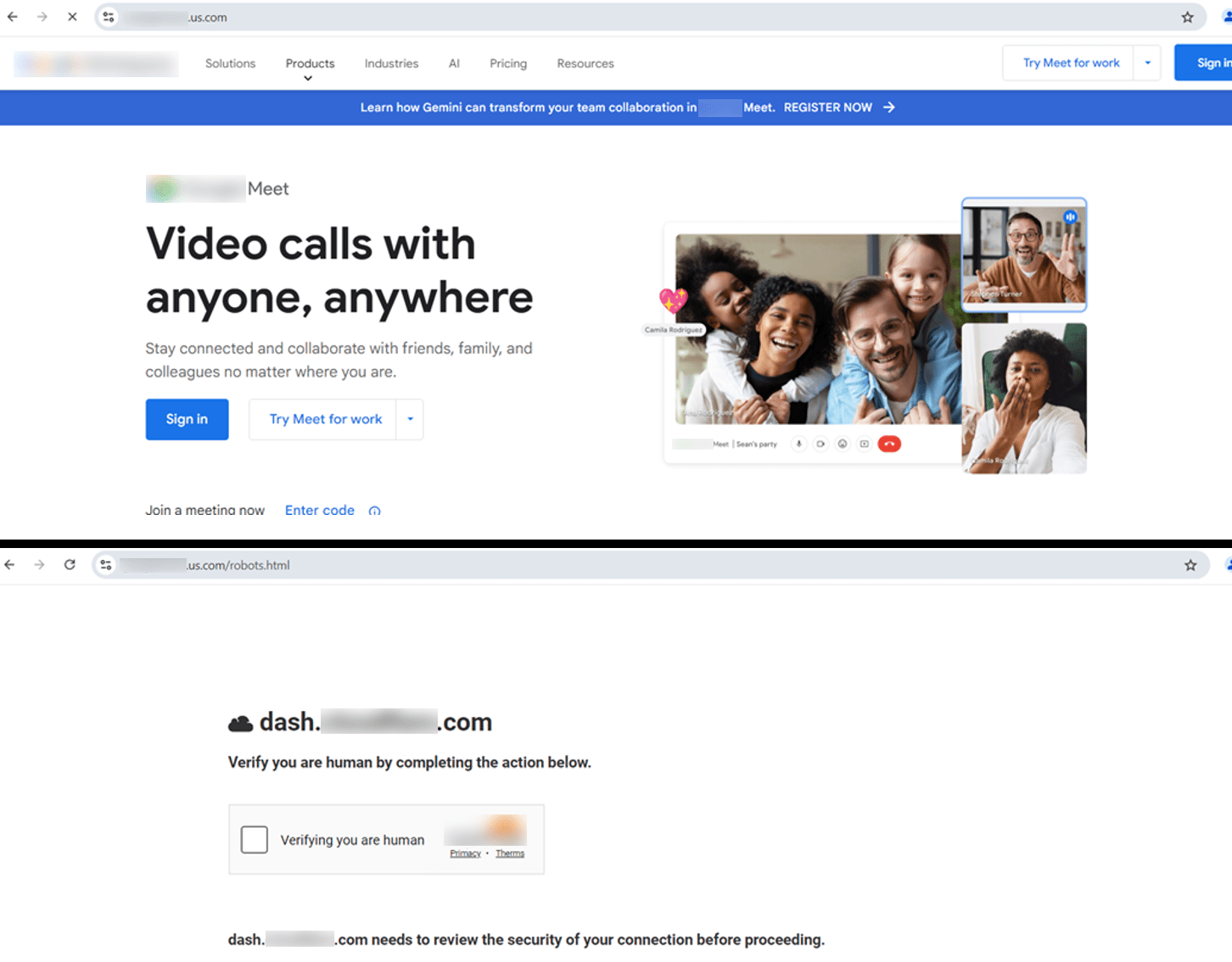Open the Pricing menu item
Image resolution: width=1232 pixels, height=962 pixels.
click(x=507, y=64)
